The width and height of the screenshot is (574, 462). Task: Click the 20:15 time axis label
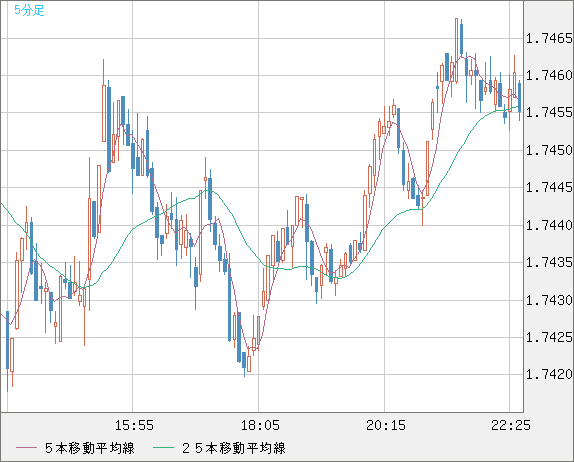(x=386, y=425)
